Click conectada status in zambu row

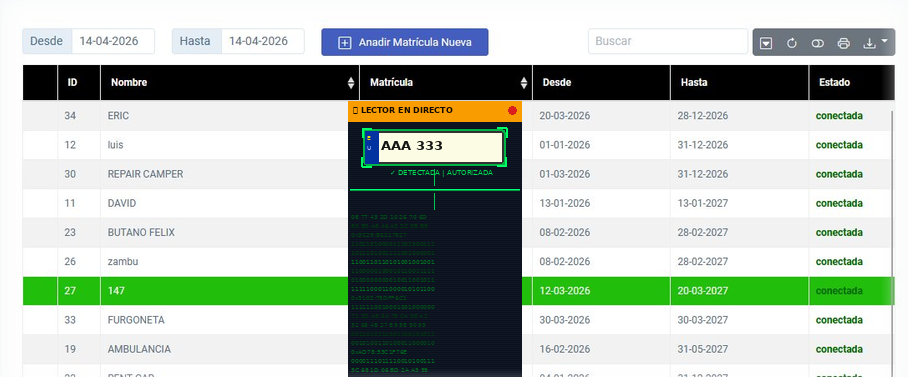(x=839, y=262)
